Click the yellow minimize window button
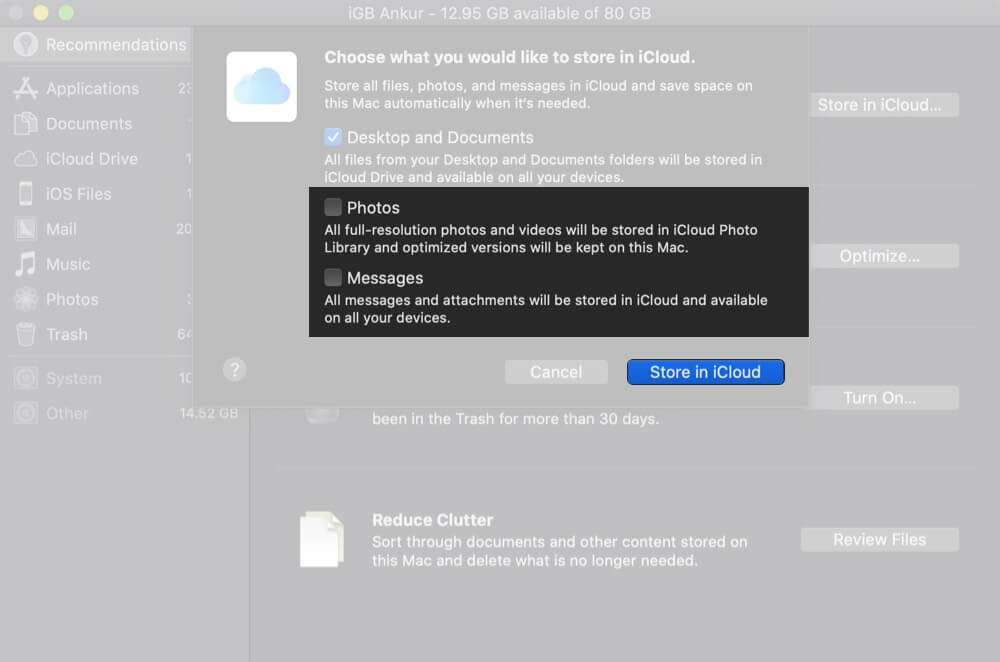Viewport: 1000px width, 662px height. click(41, 13)
